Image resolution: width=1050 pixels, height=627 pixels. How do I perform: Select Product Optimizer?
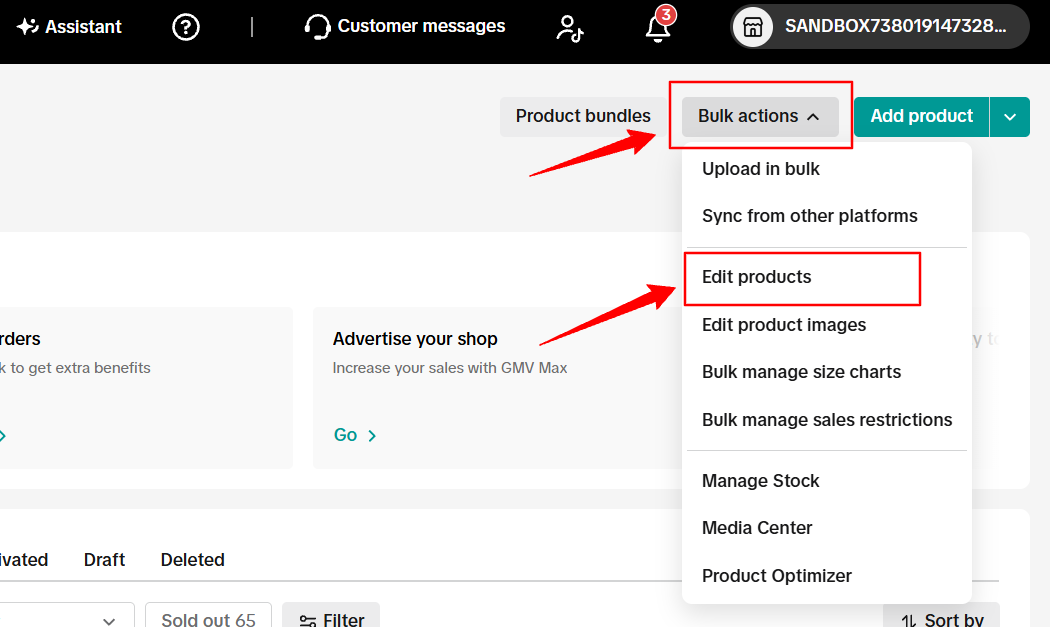776,576
